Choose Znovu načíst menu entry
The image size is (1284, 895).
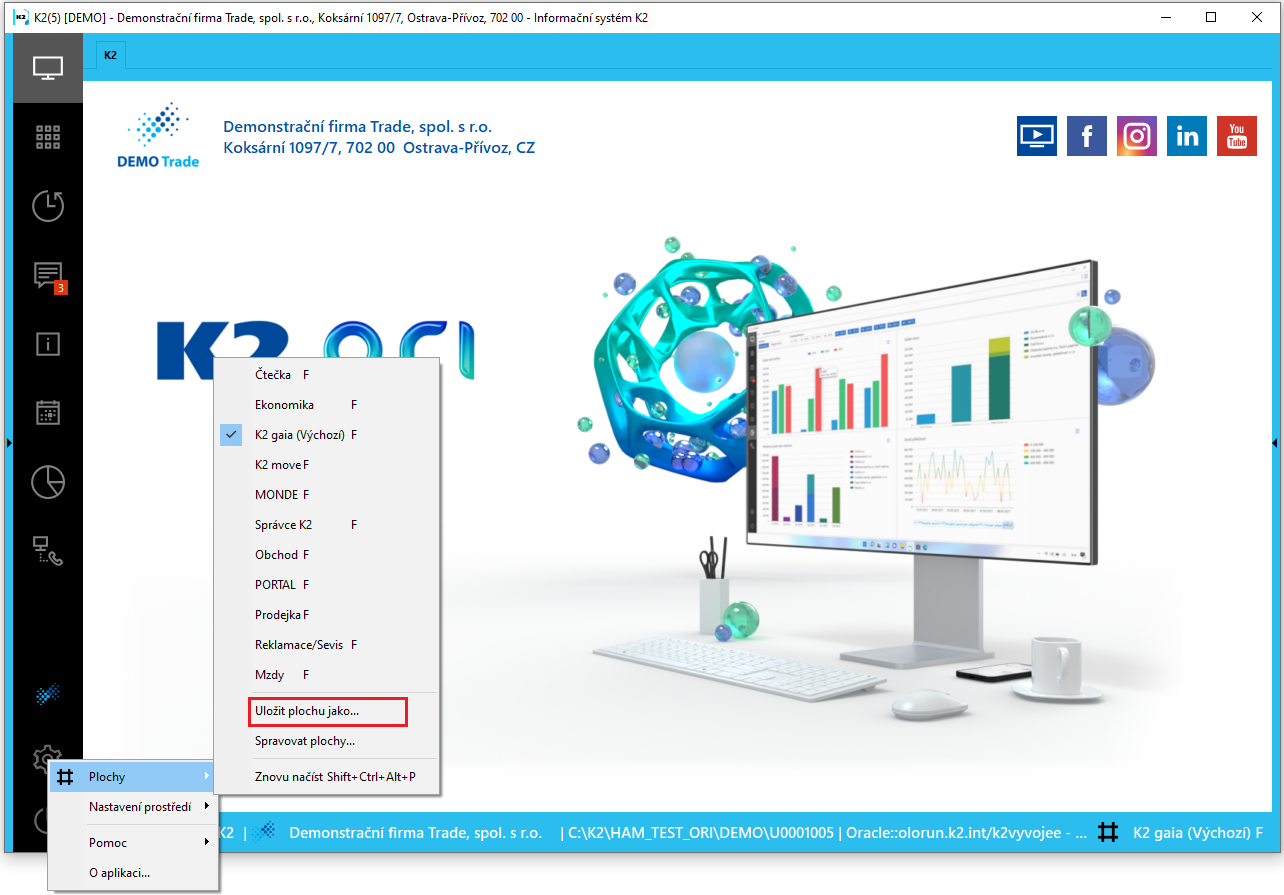(327, 777)
